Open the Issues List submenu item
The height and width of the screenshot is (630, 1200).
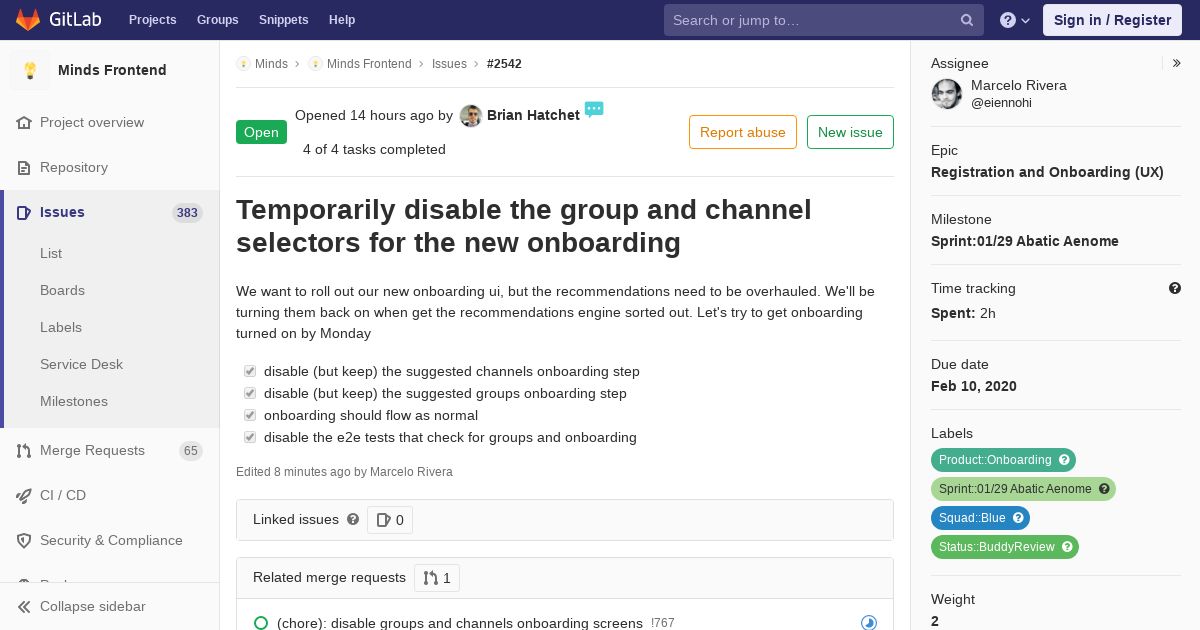[51, 253]
